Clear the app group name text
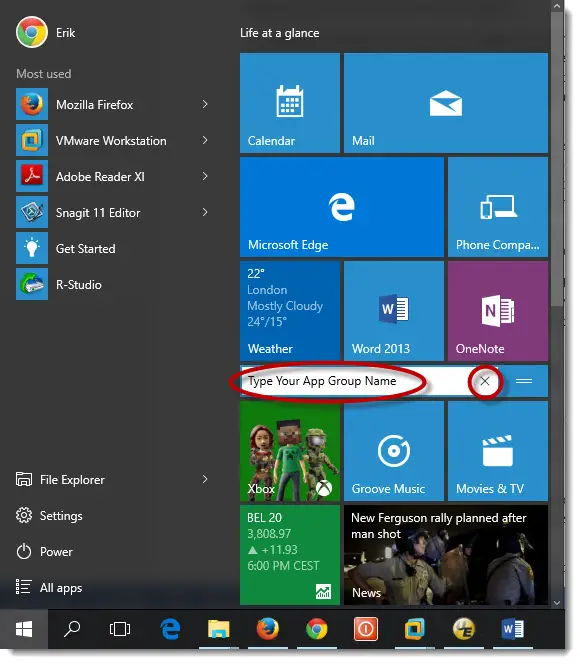Image resolution: width=580 pixels, height=664 pixels. pos(485,381)
